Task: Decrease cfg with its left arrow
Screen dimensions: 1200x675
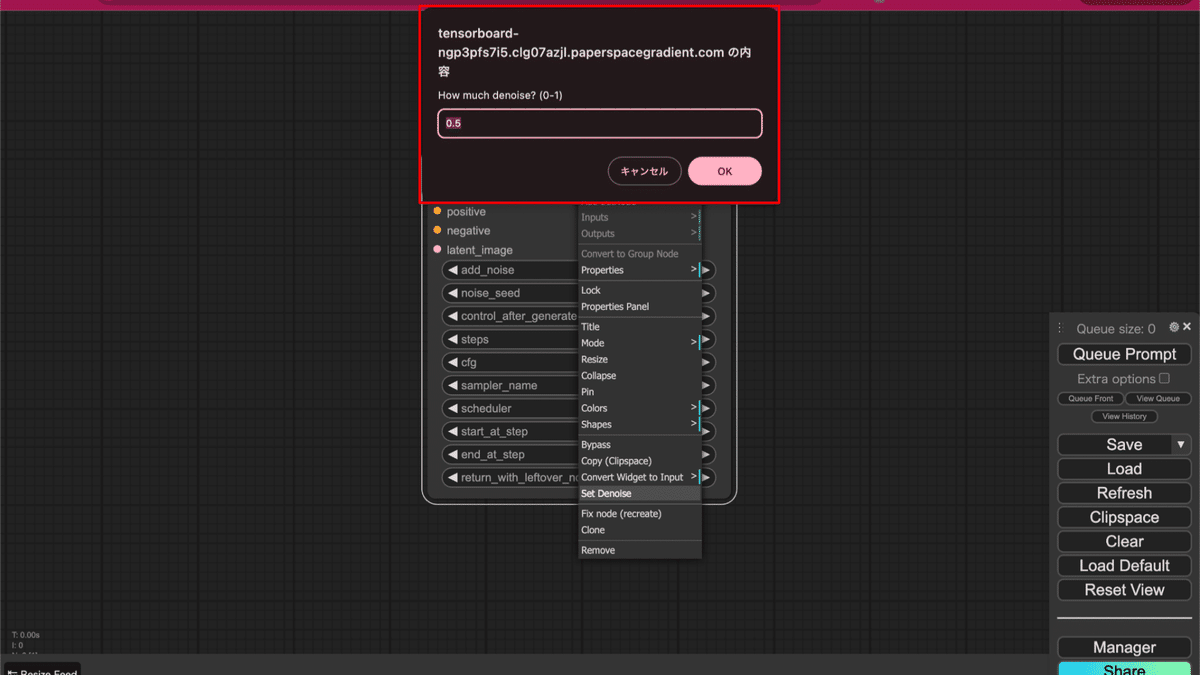Action: (x=452, y=362)
